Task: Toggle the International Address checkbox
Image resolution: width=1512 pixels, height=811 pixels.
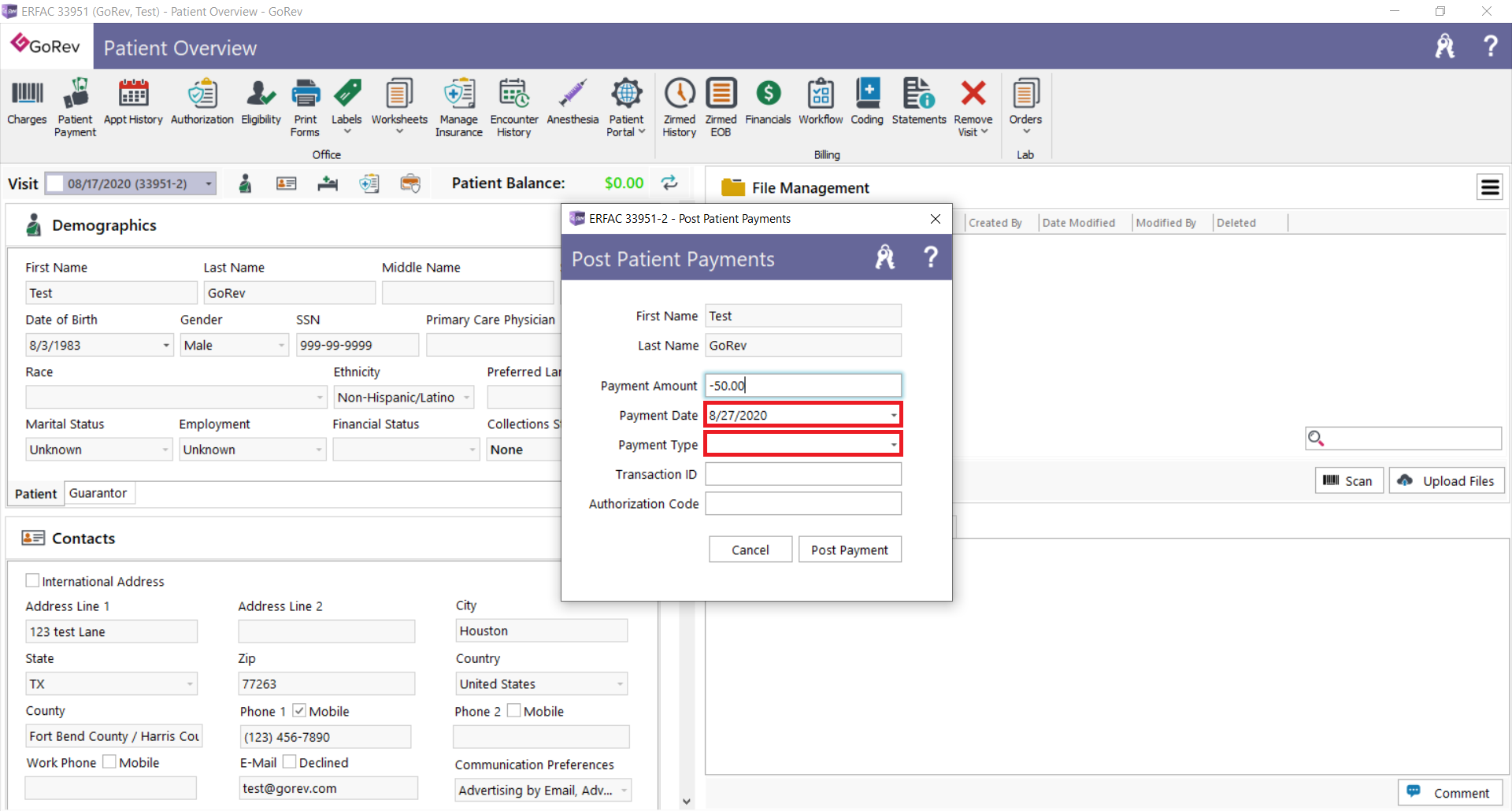Action: coord(32,580)
